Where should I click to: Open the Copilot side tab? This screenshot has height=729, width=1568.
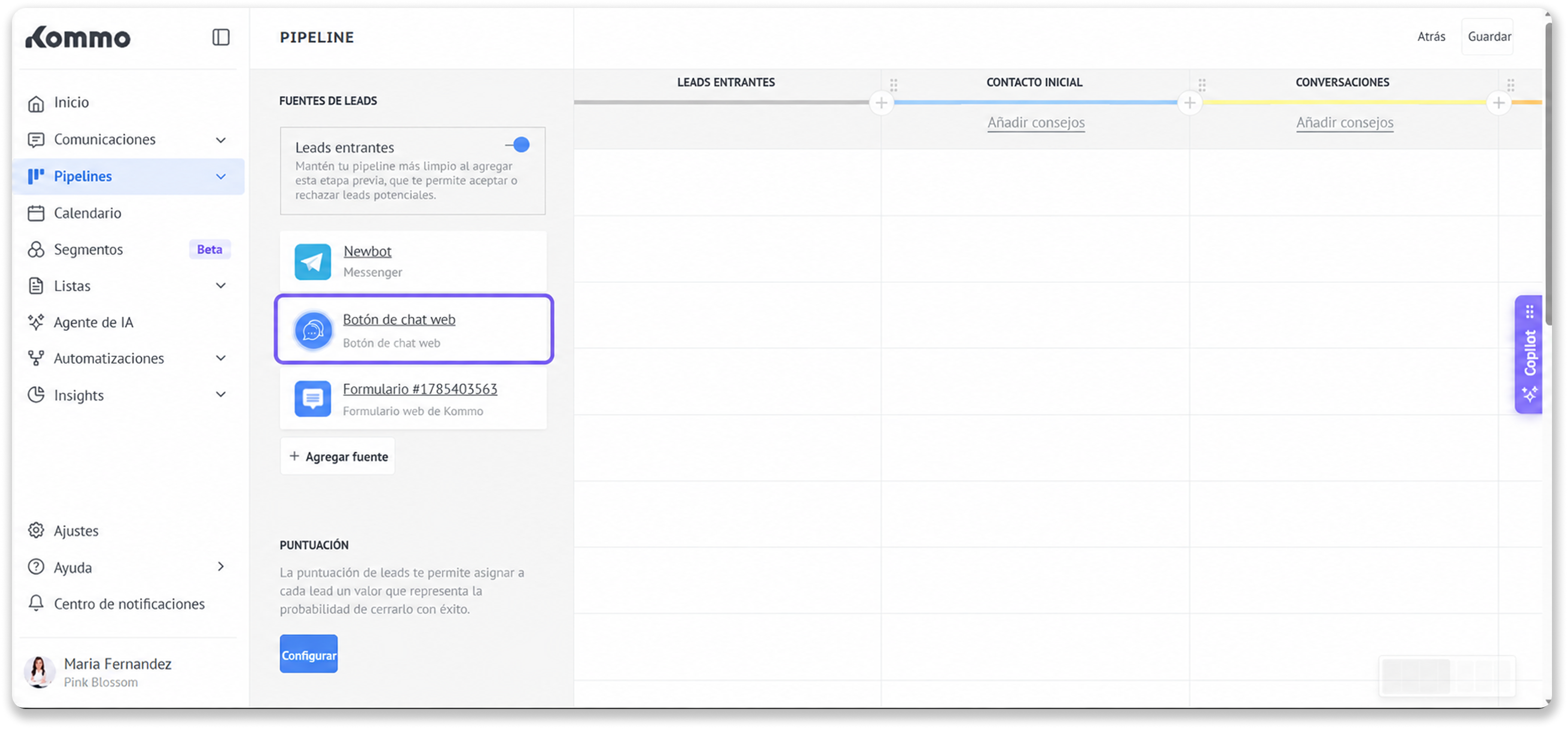(1529, 354)
